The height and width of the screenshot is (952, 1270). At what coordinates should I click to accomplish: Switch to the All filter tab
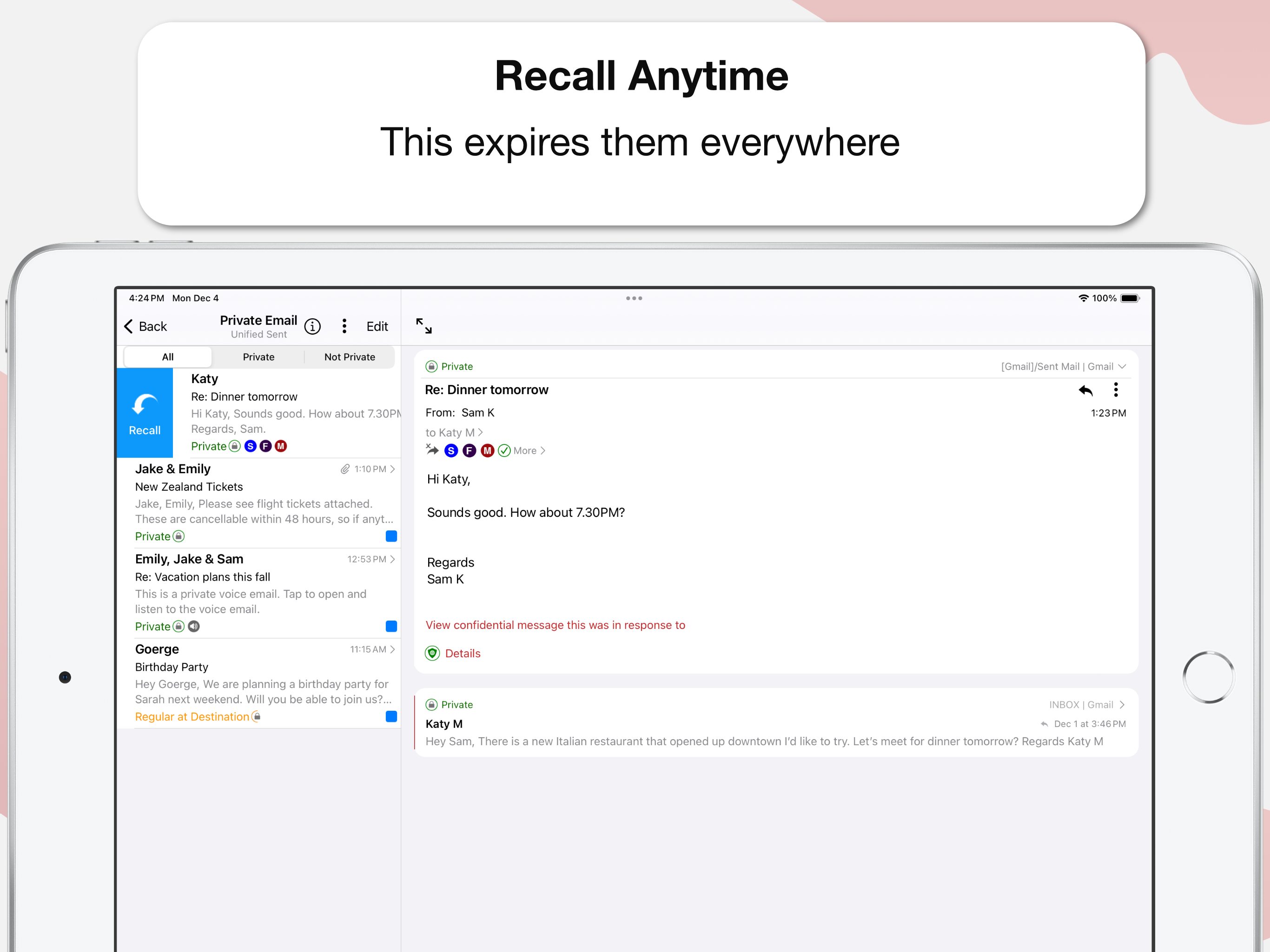[x=168, y=357]
